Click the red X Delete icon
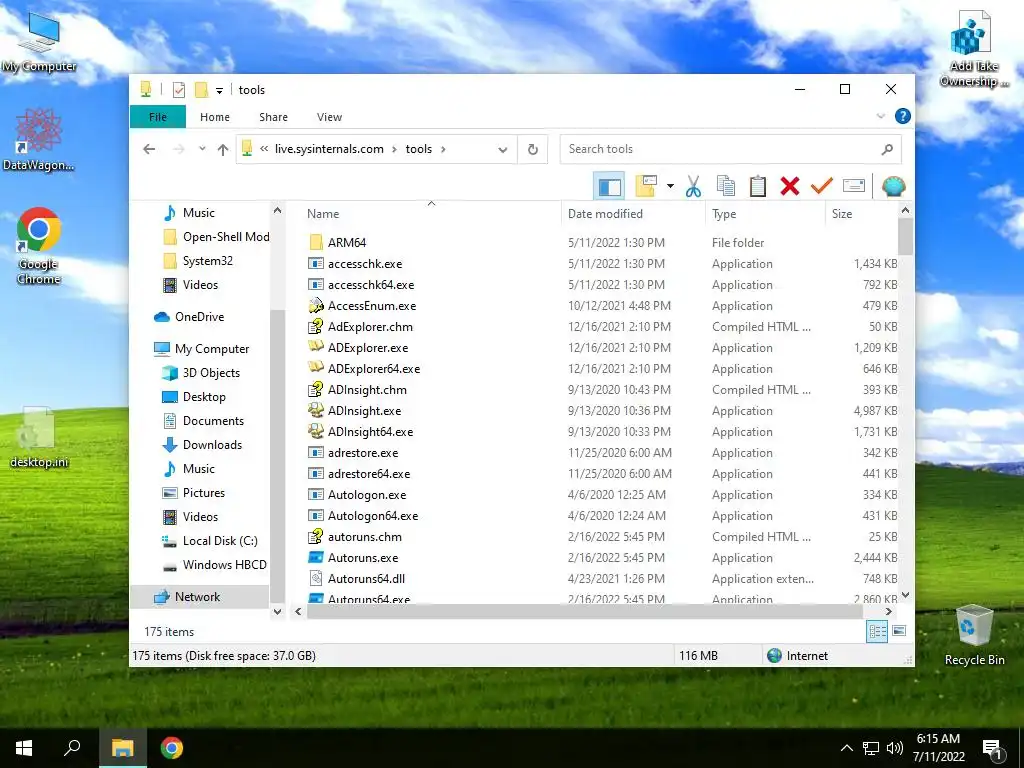The height and width of the screenshot is (768, 1024). pos(790,187)
